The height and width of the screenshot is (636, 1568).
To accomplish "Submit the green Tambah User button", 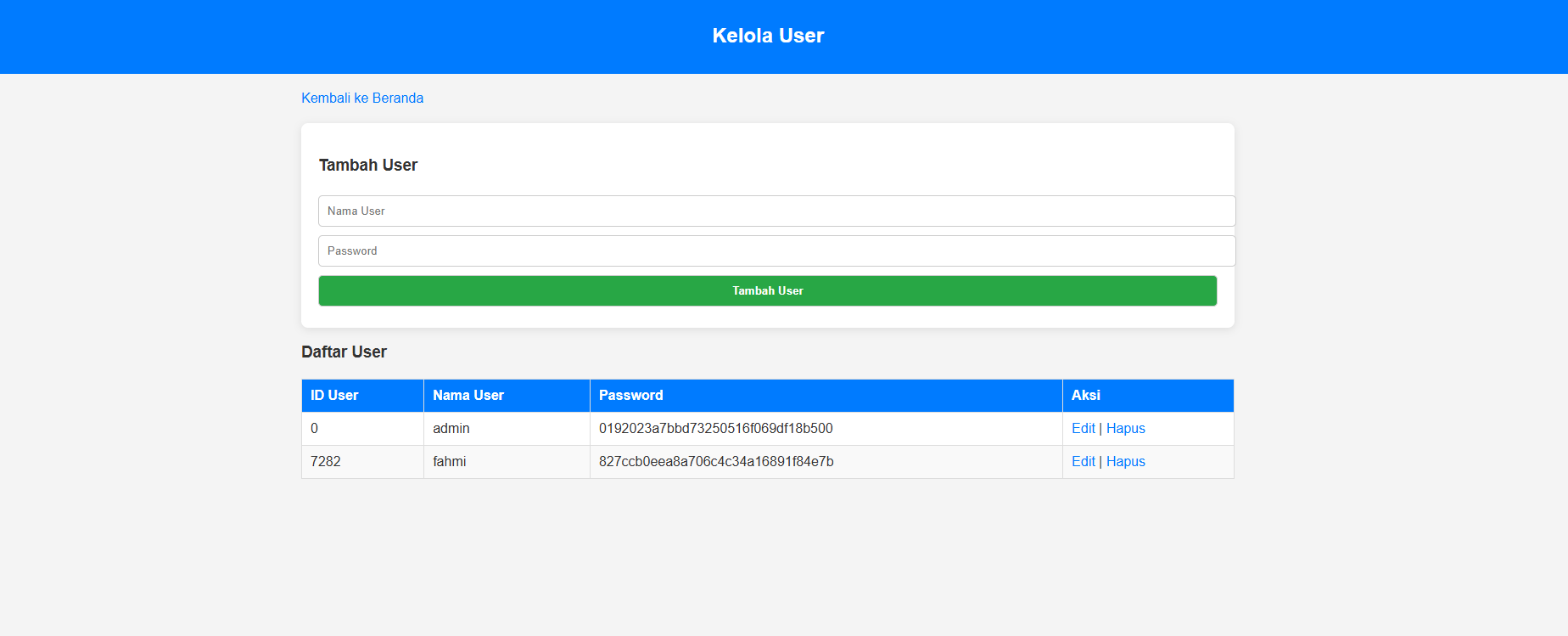I will pyautogui.click(x=768, y=291).
